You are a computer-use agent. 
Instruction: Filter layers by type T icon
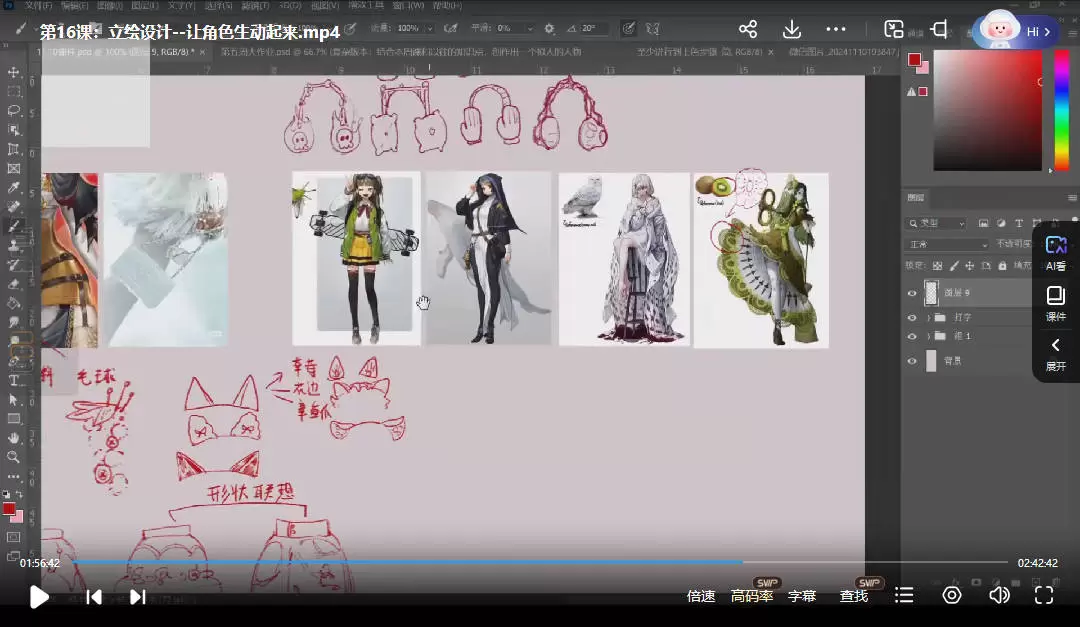coord(1019,223)
